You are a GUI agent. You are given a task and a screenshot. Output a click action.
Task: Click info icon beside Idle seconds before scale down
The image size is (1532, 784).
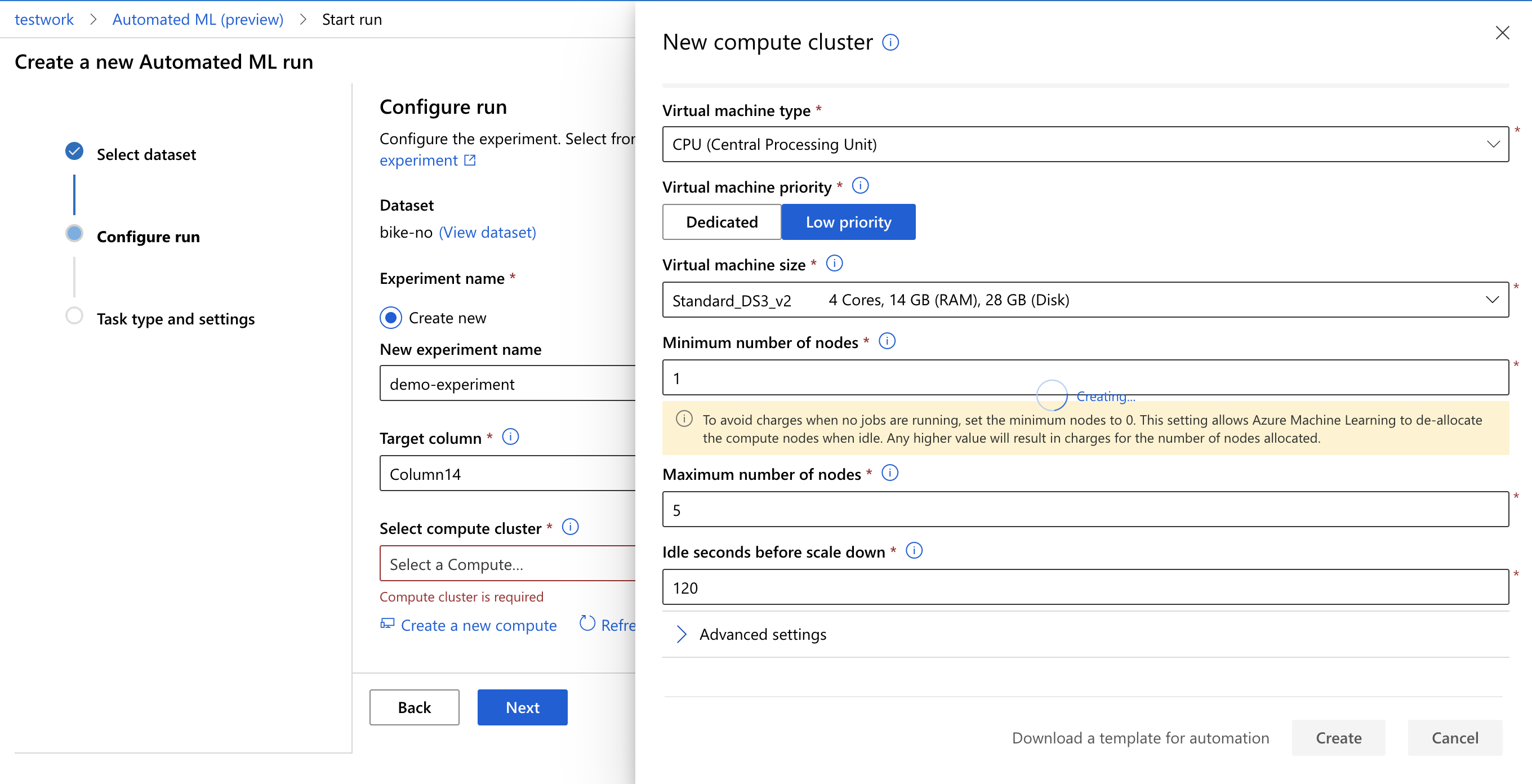coord(914,551)
